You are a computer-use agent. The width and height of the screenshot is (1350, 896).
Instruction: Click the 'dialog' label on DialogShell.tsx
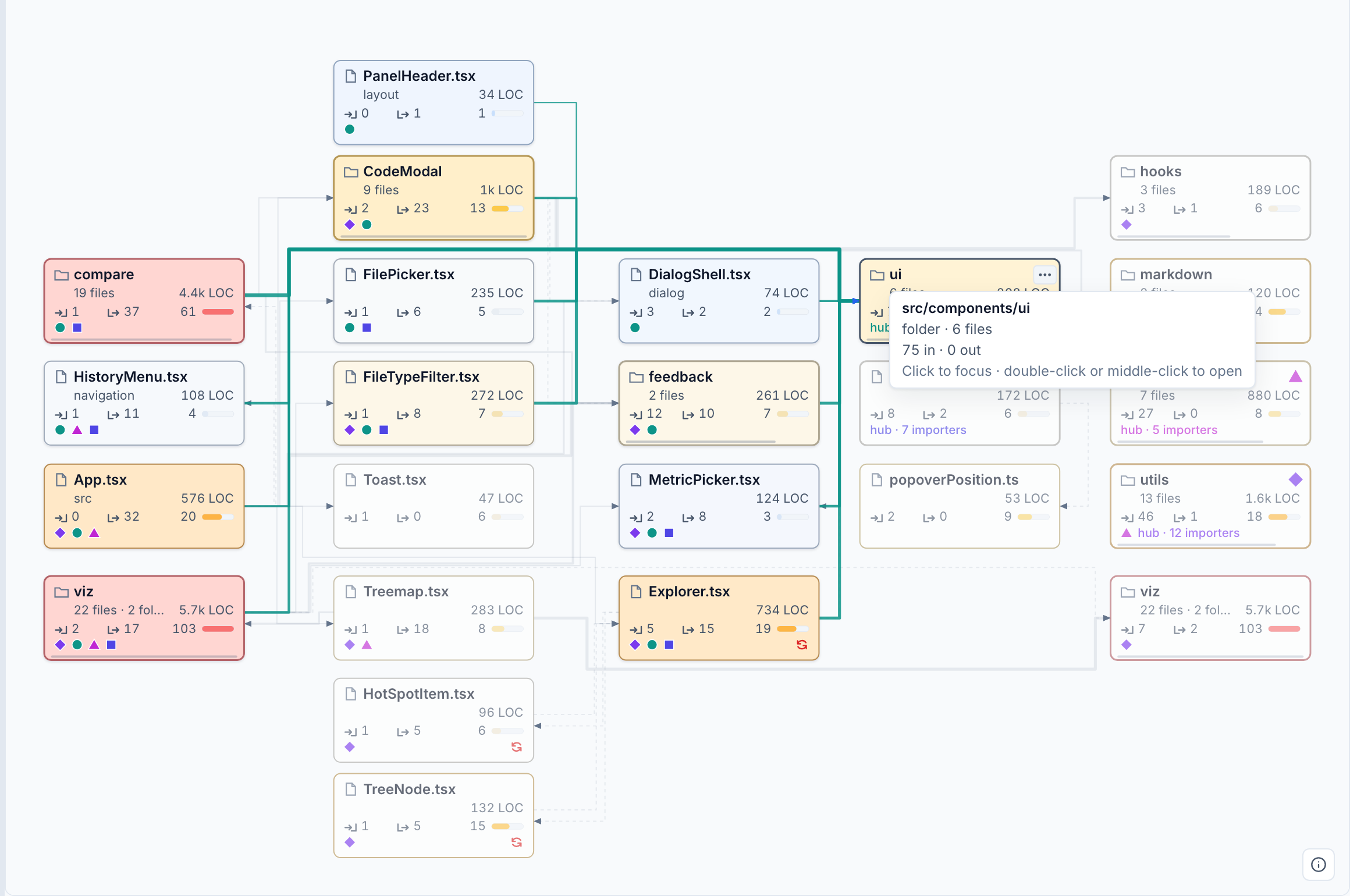(666, 293)
